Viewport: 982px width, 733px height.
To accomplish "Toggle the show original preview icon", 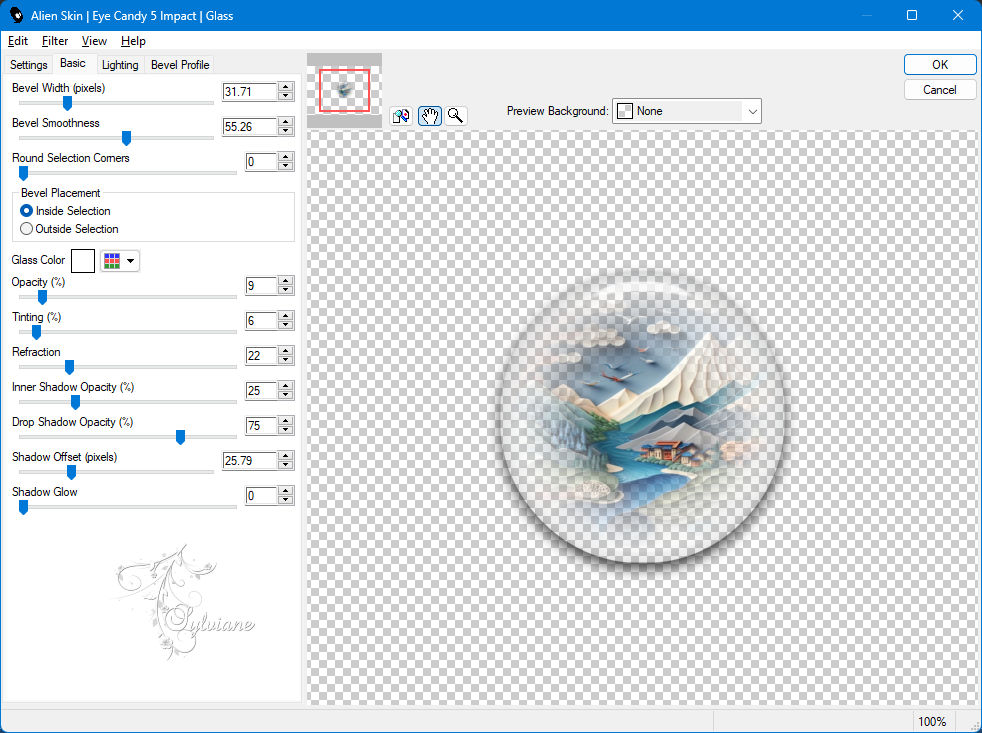I will tap(401, 116).
